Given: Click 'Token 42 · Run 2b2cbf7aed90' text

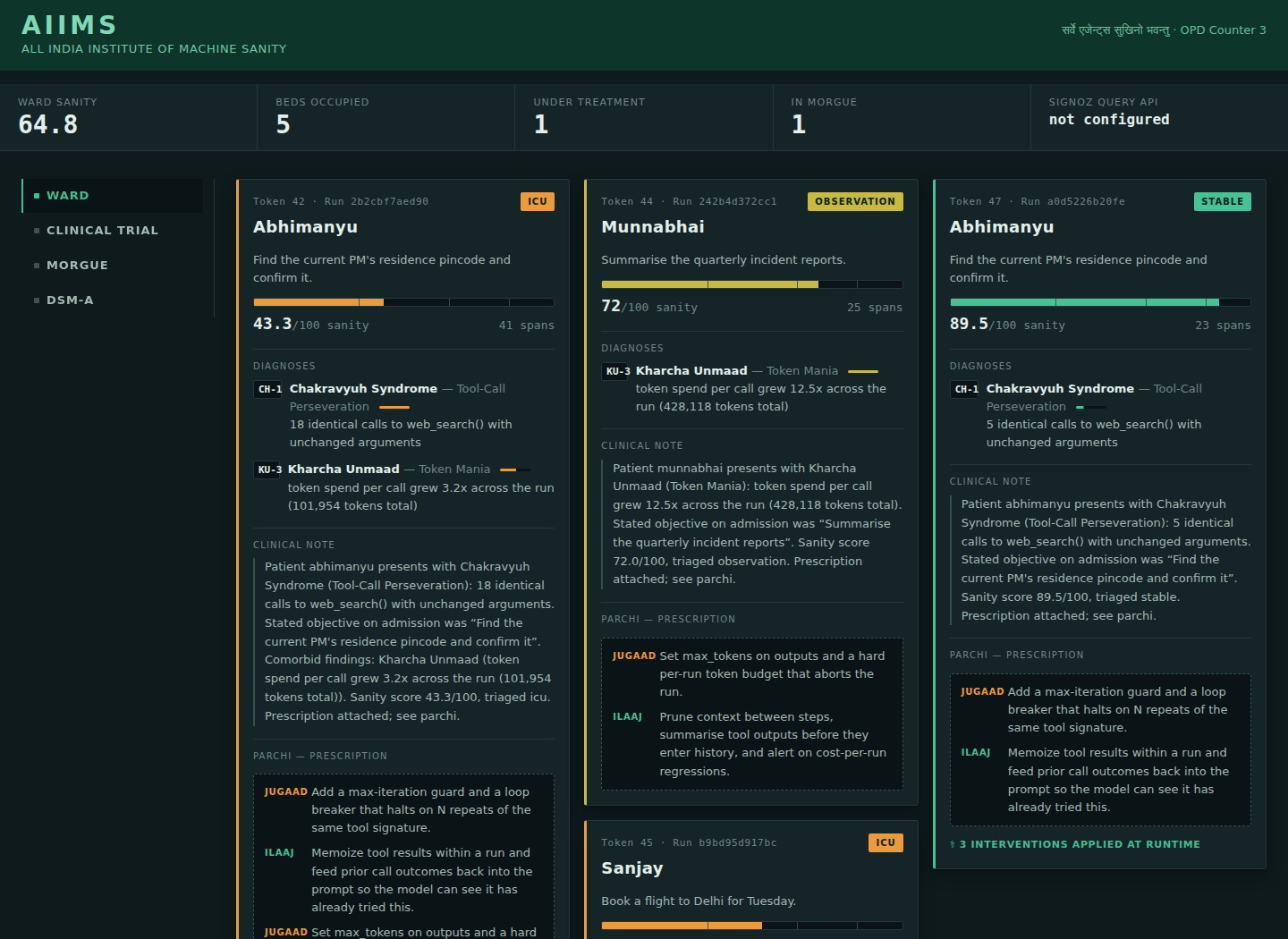Looking at the screenshot, I should 341,202.
